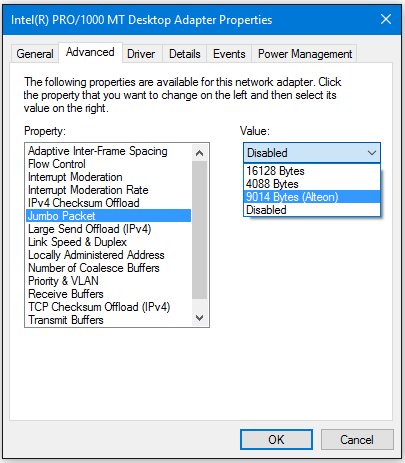Select 9014 Bytes (Alteon) option
Viewport: 405px width, 463px height.
pos(312,197)
